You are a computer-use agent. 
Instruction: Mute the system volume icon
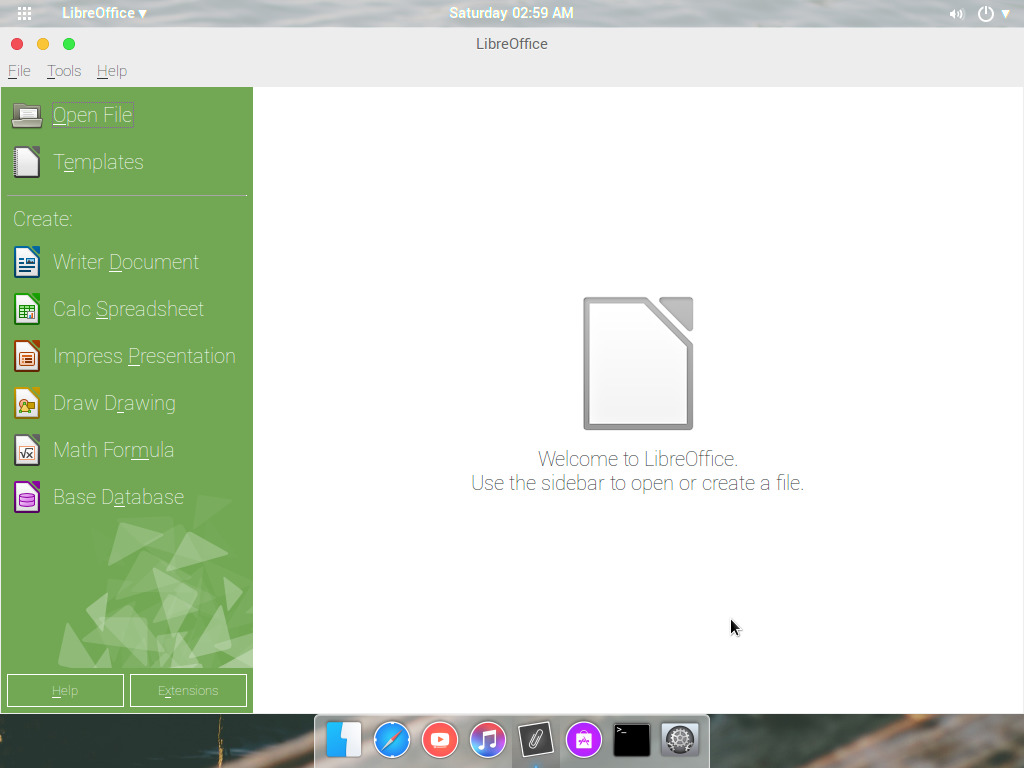(x=956, y=14)
